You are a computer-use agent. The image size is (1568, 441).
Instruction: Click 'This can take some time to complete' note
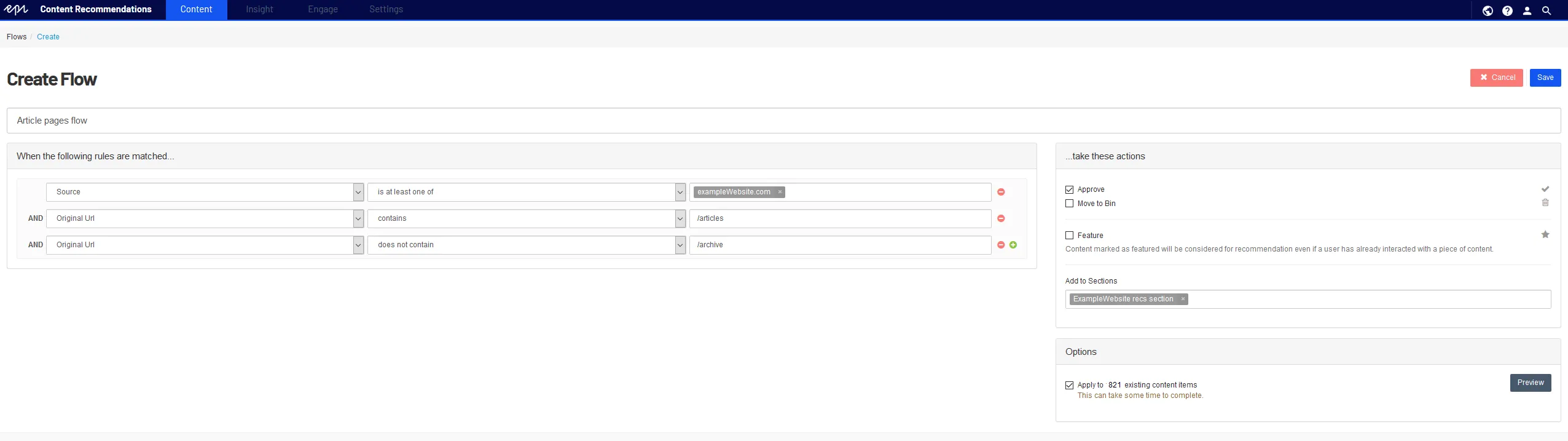click(1140, 395)
